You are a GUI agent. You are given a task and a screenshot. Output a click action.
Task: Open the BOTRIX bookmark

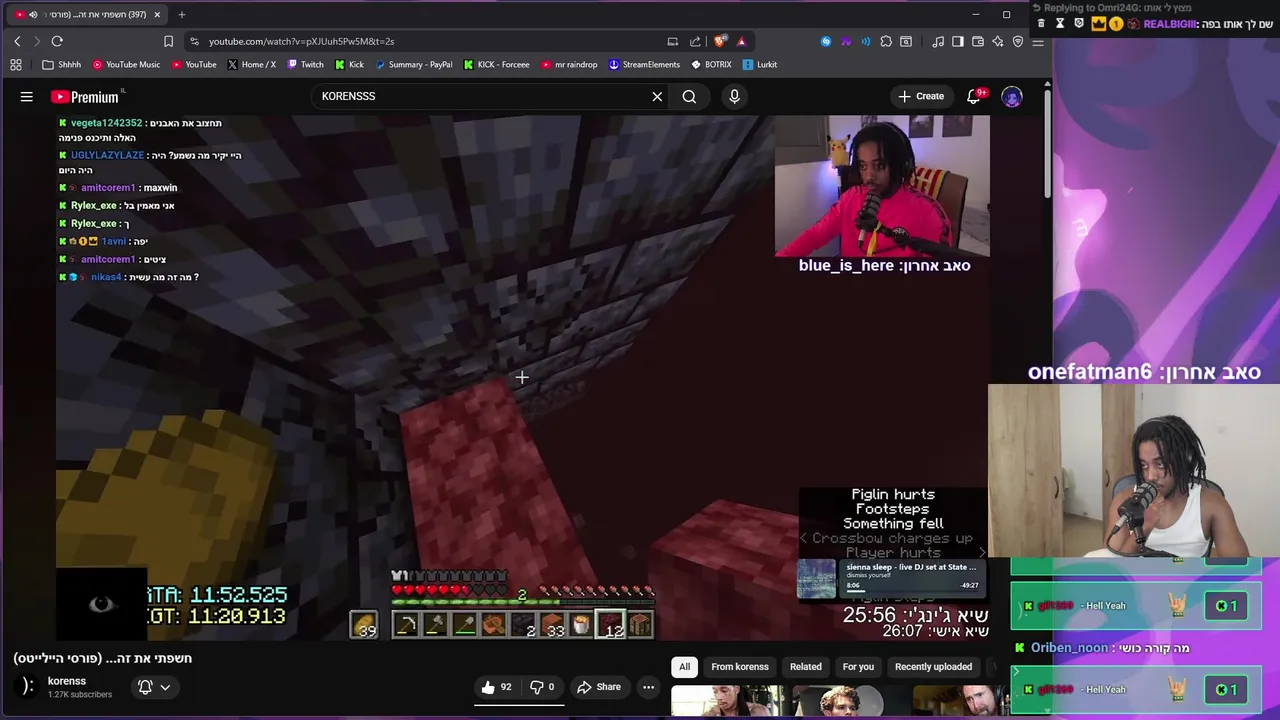pyautogui.click(x=711, y=65)
